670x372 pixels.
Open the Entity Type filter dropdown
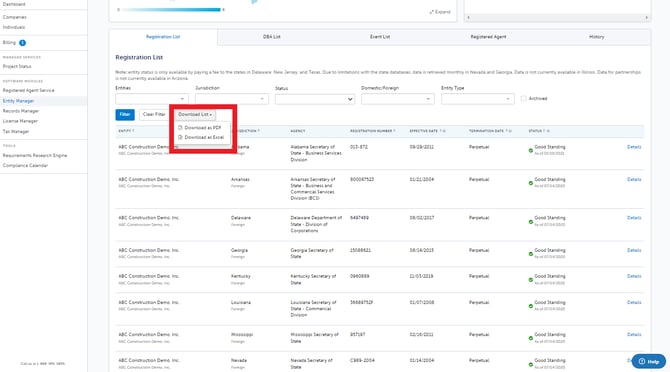pyautogui.click(x=477, y=99)
